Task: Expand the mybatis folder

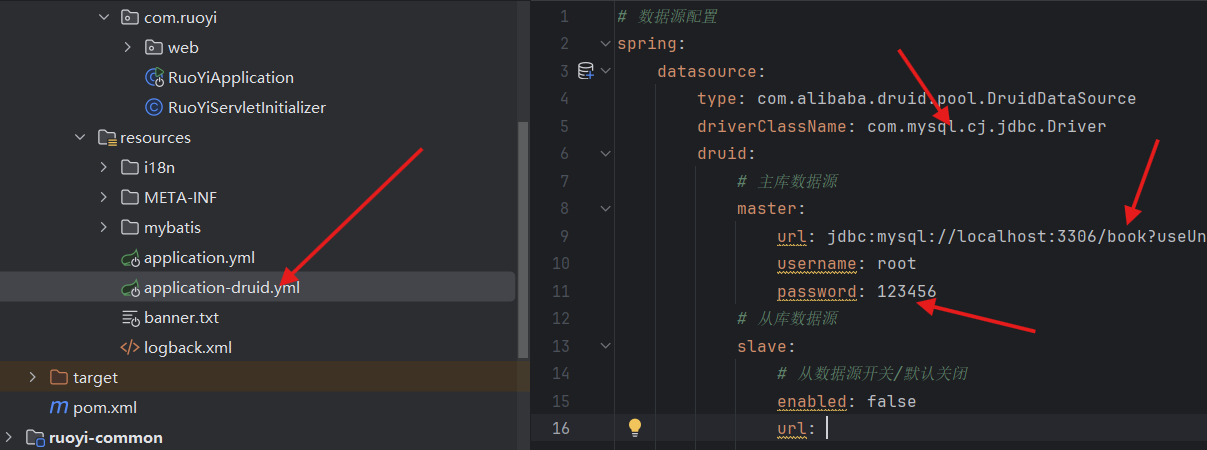Action: [x=104, y=227]
